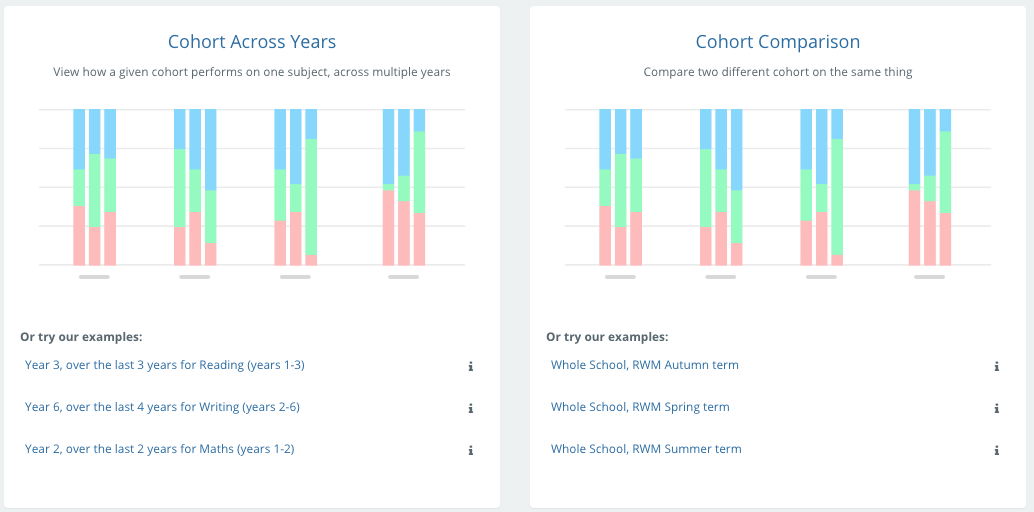Select Whole School RWM Autumn term example
1034x512 pixels.
[645, 365]
